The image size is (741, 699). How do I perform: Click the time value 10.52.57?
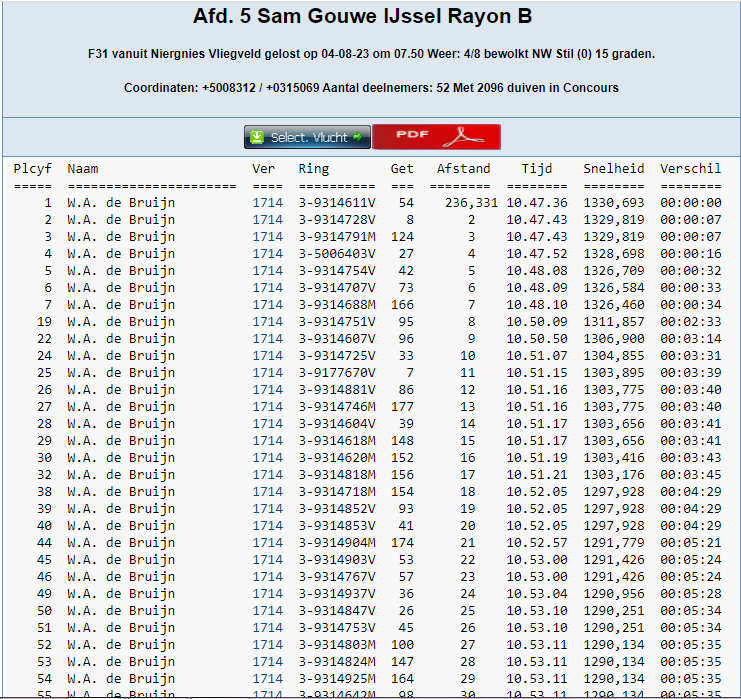537,543
